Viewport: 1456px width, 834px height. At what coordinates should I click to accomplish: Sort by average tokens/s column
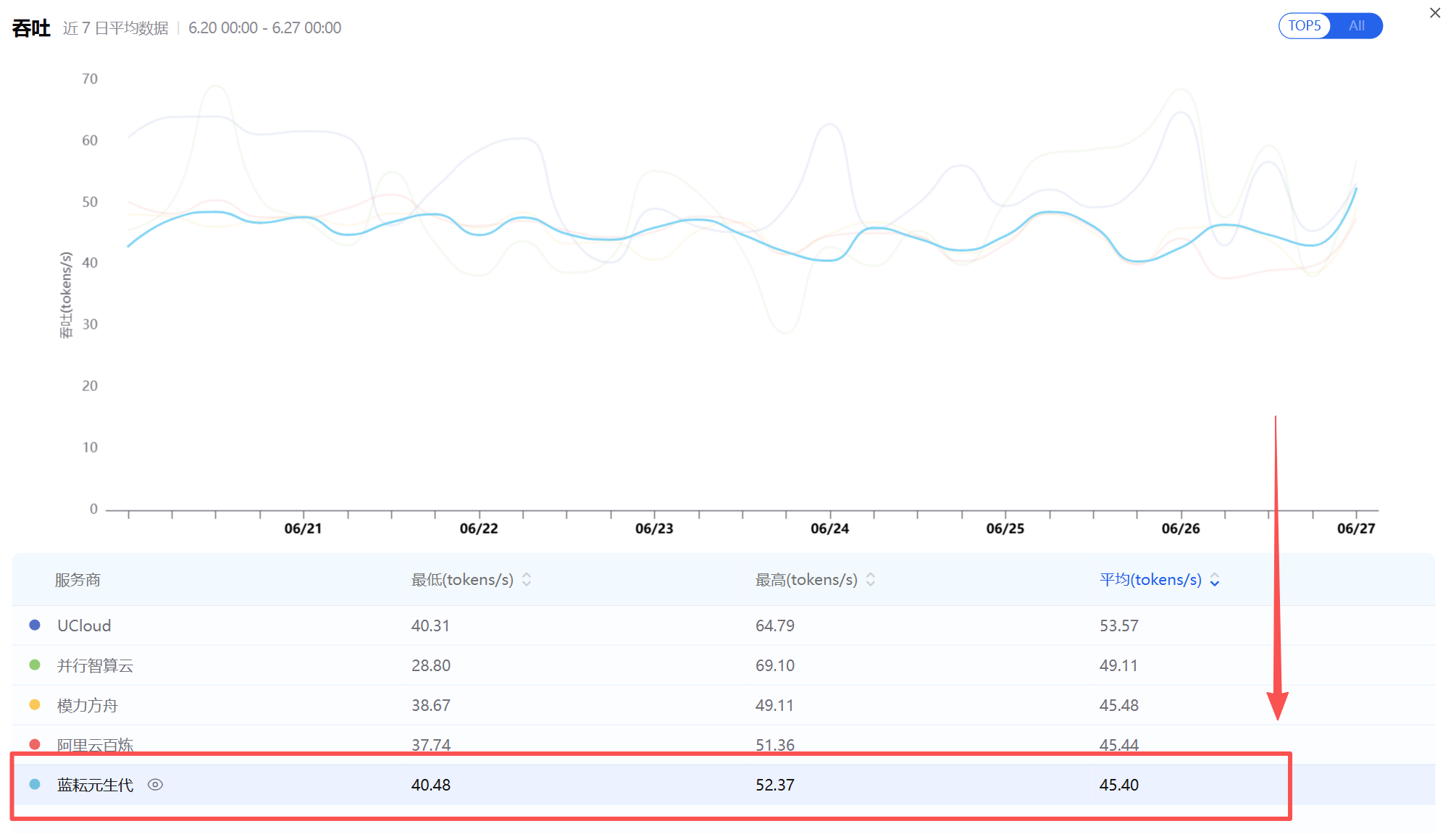[x=1215, y=580]
